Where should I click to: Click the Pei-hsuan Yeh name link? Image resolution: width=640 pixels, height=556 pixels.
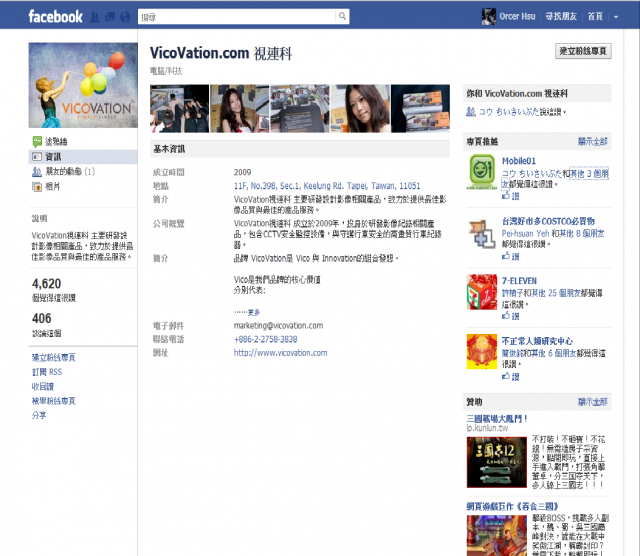[525, 233]
